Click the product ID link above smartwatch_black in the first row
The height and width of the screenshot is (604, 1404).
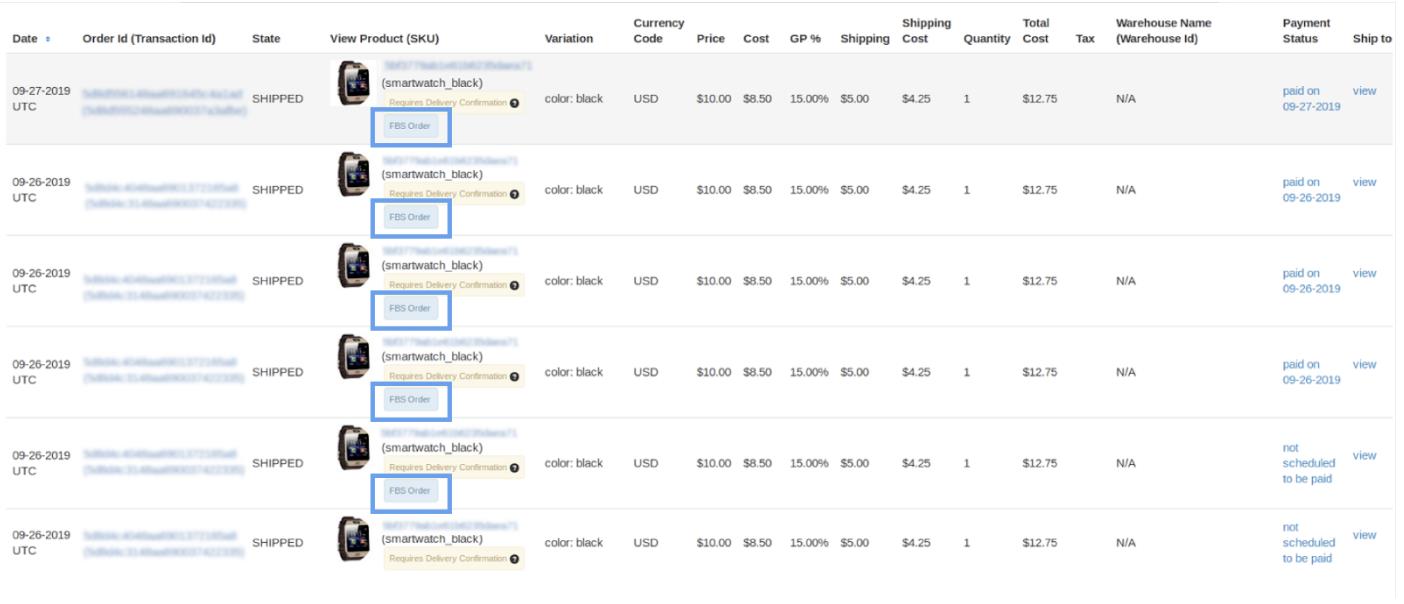456,66
